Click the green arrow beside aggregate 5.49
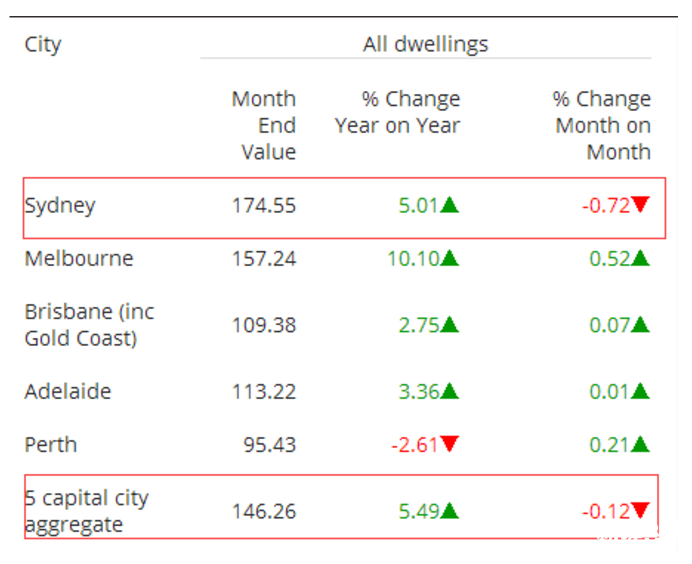 (x=450, y=511)
